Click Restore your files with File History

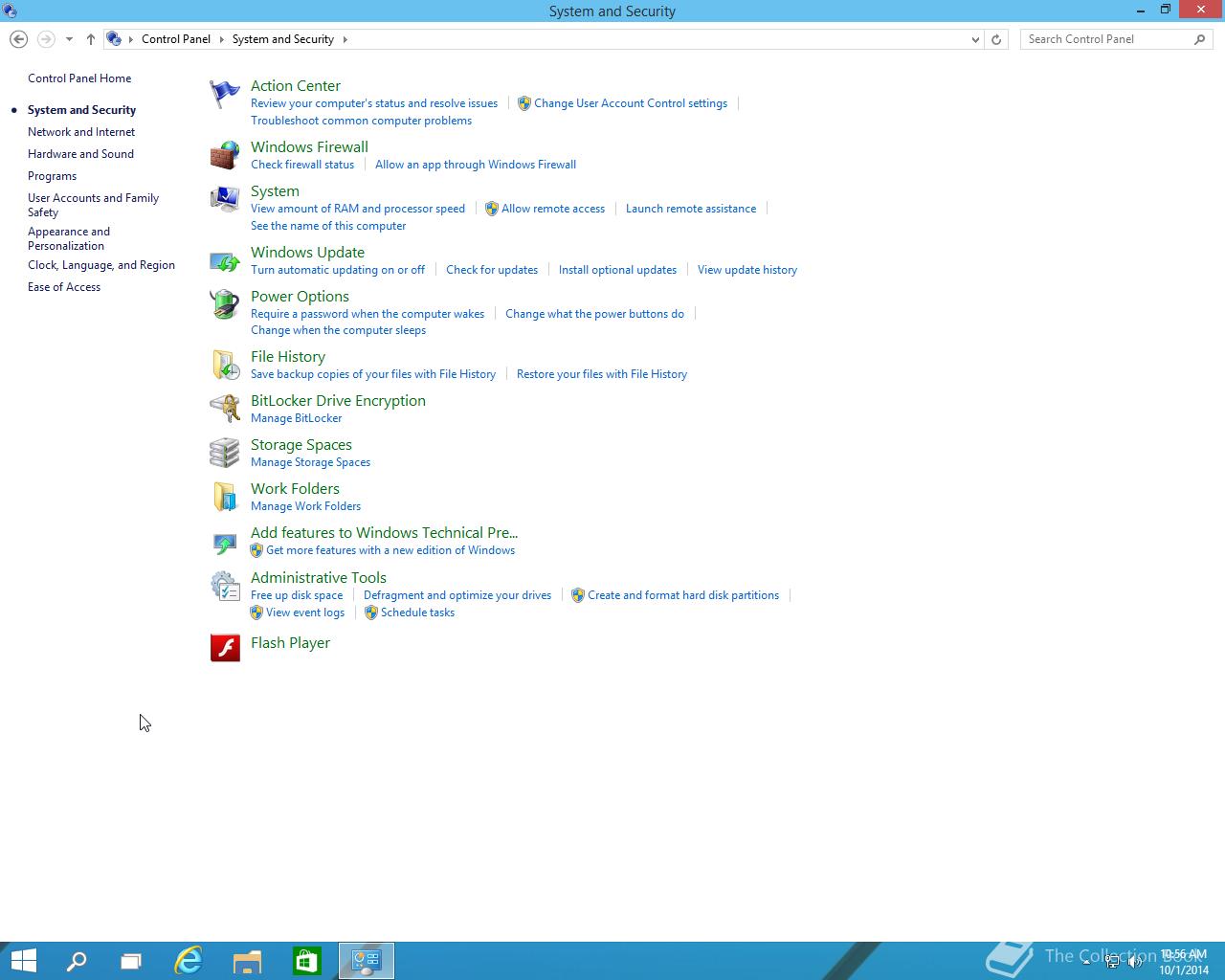(602, 374)
